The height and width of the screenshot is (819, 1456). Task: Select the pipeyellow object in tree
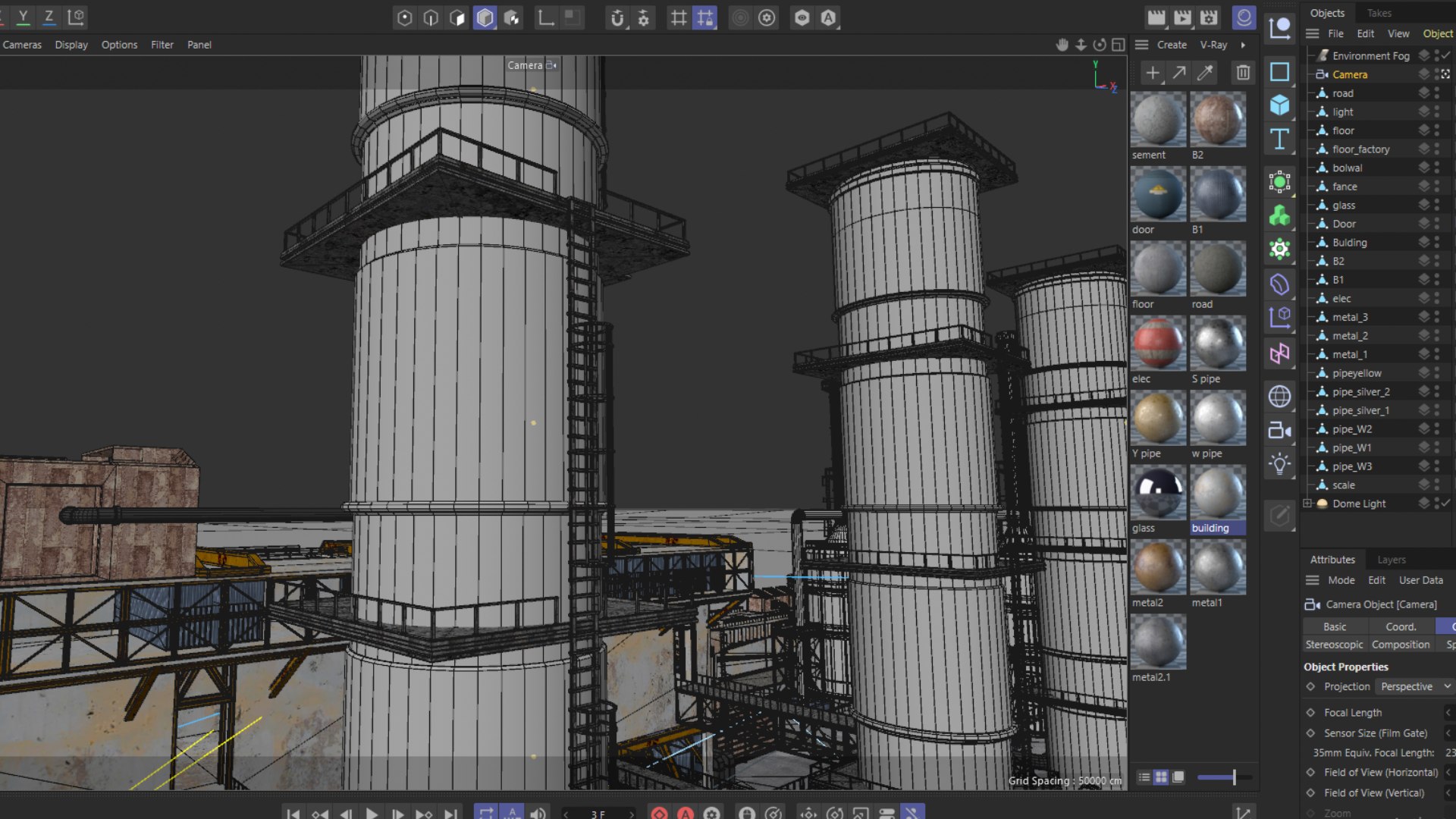(1357, 373)
